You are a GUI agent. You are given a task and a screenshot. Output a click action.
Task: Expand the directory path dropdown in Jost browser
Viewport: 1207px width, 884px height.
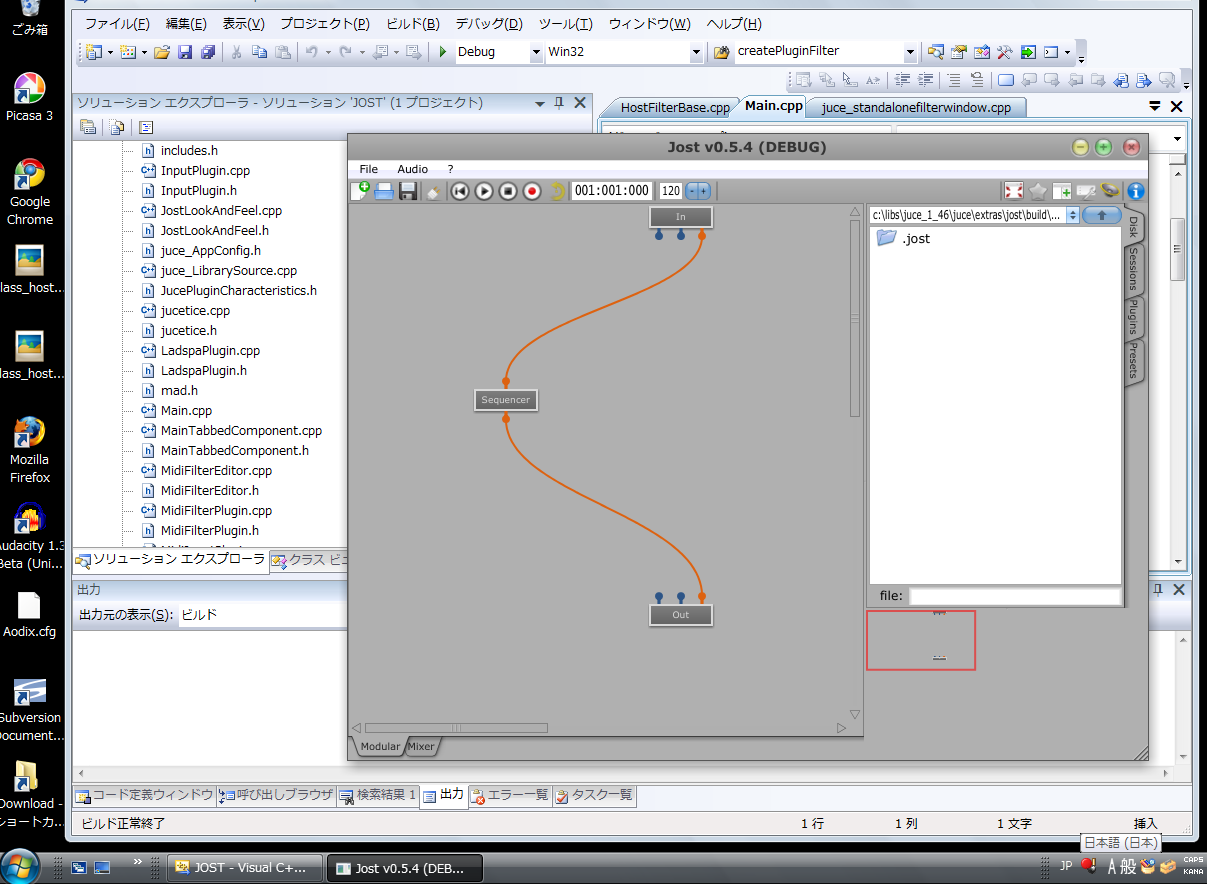1073,215
